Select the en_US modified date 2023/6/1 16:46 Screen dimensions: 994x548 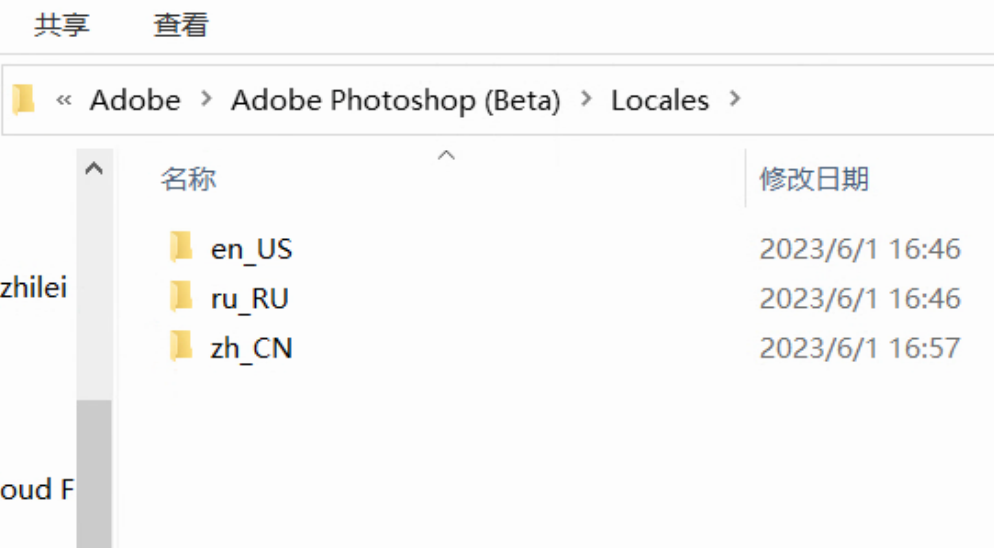860,249
